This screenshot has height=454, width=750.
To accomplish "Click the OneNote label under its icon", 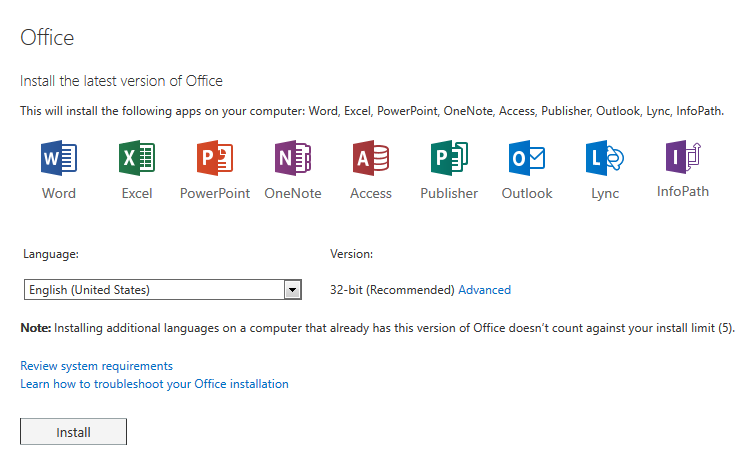I will pos(293,193).
